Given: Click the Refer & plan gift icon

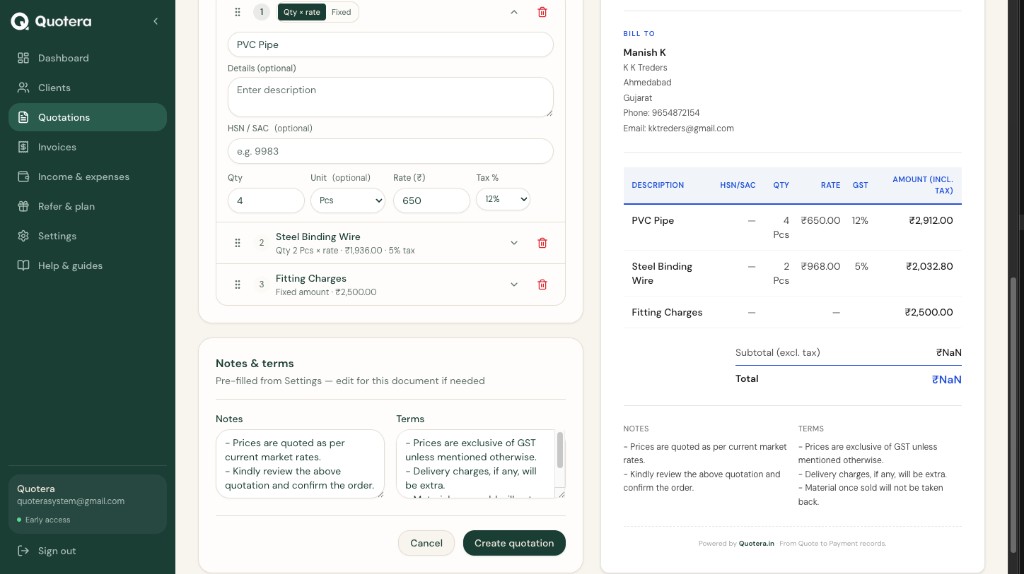Looking at the screenshot, I should 24,206.
